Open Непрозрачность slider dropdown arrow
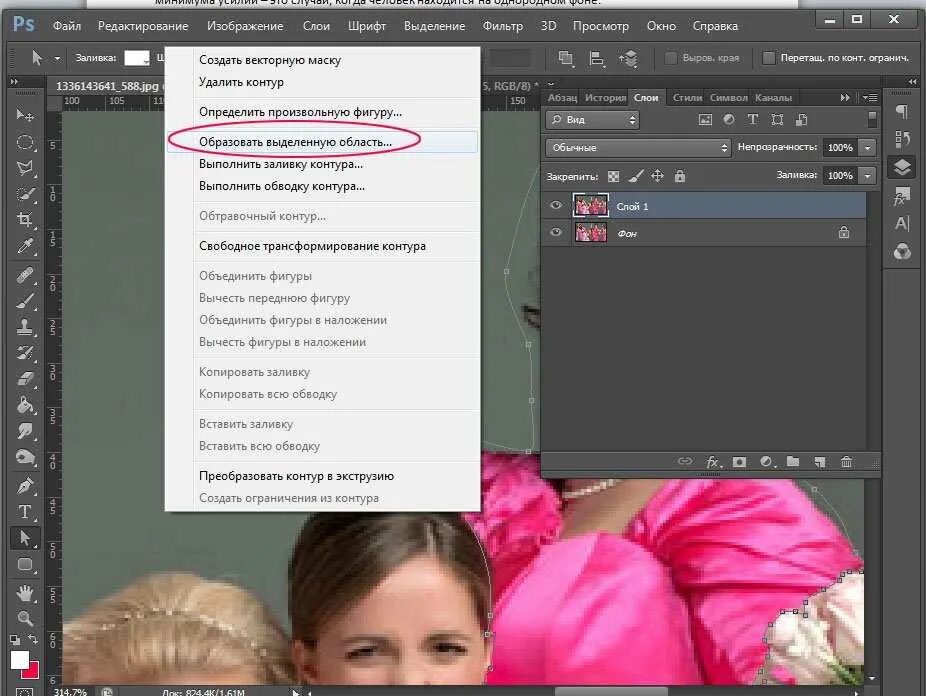The image size is (926, 696). coord(868,148)
